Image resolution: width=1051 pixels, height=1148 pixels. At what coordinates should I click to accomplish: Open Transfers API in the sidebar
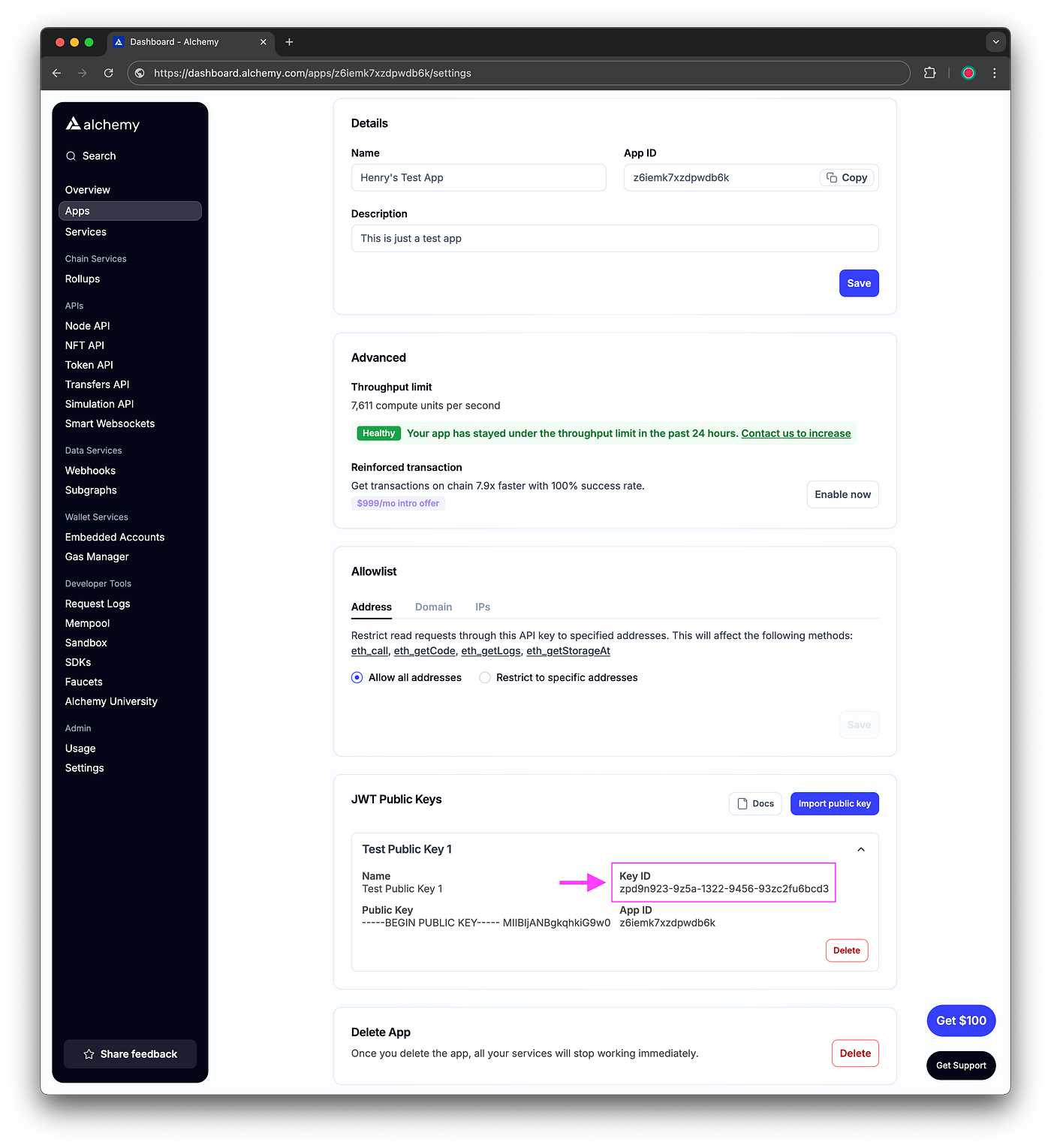(98, 384)
